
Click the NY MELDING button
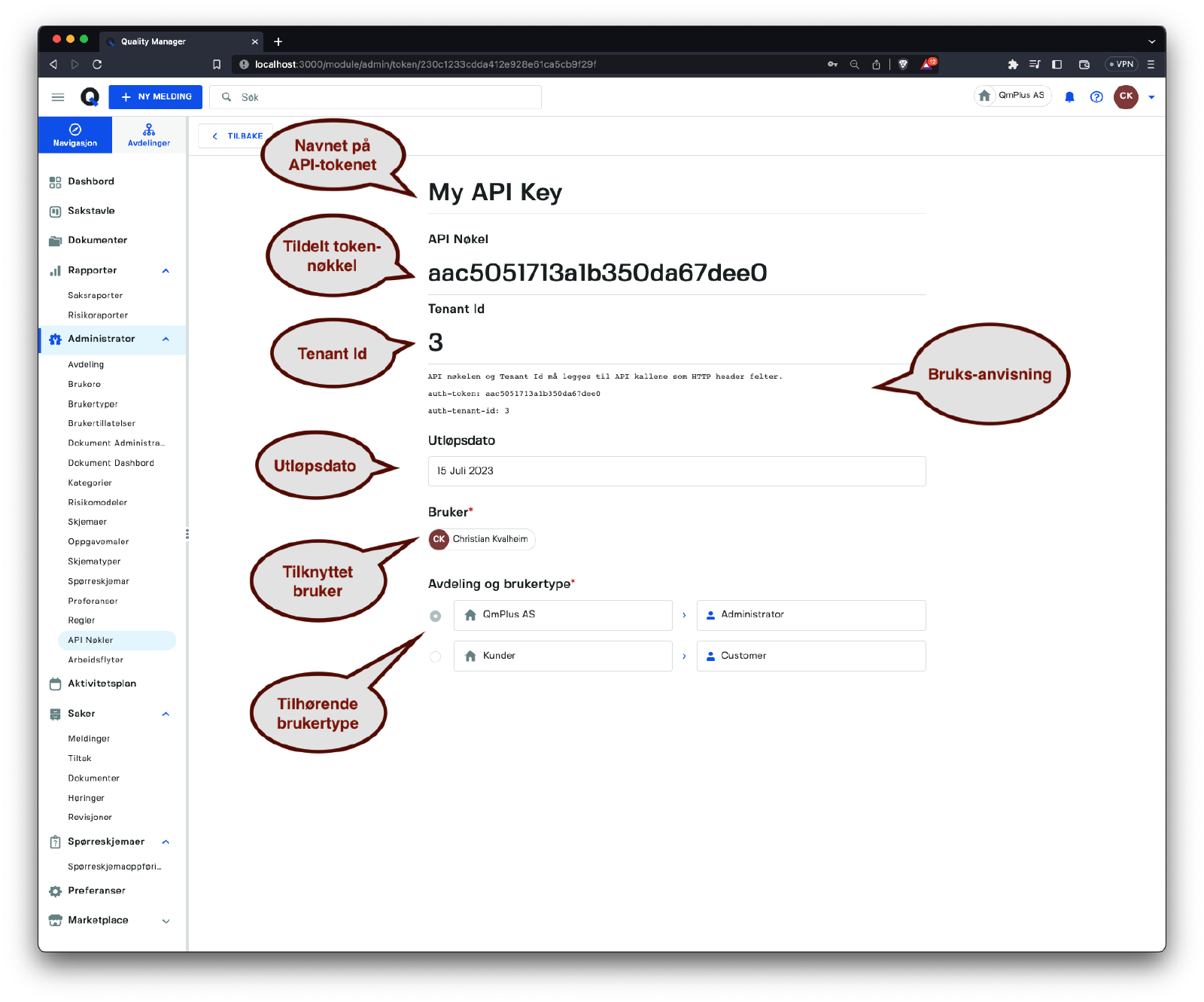point(156,97)
